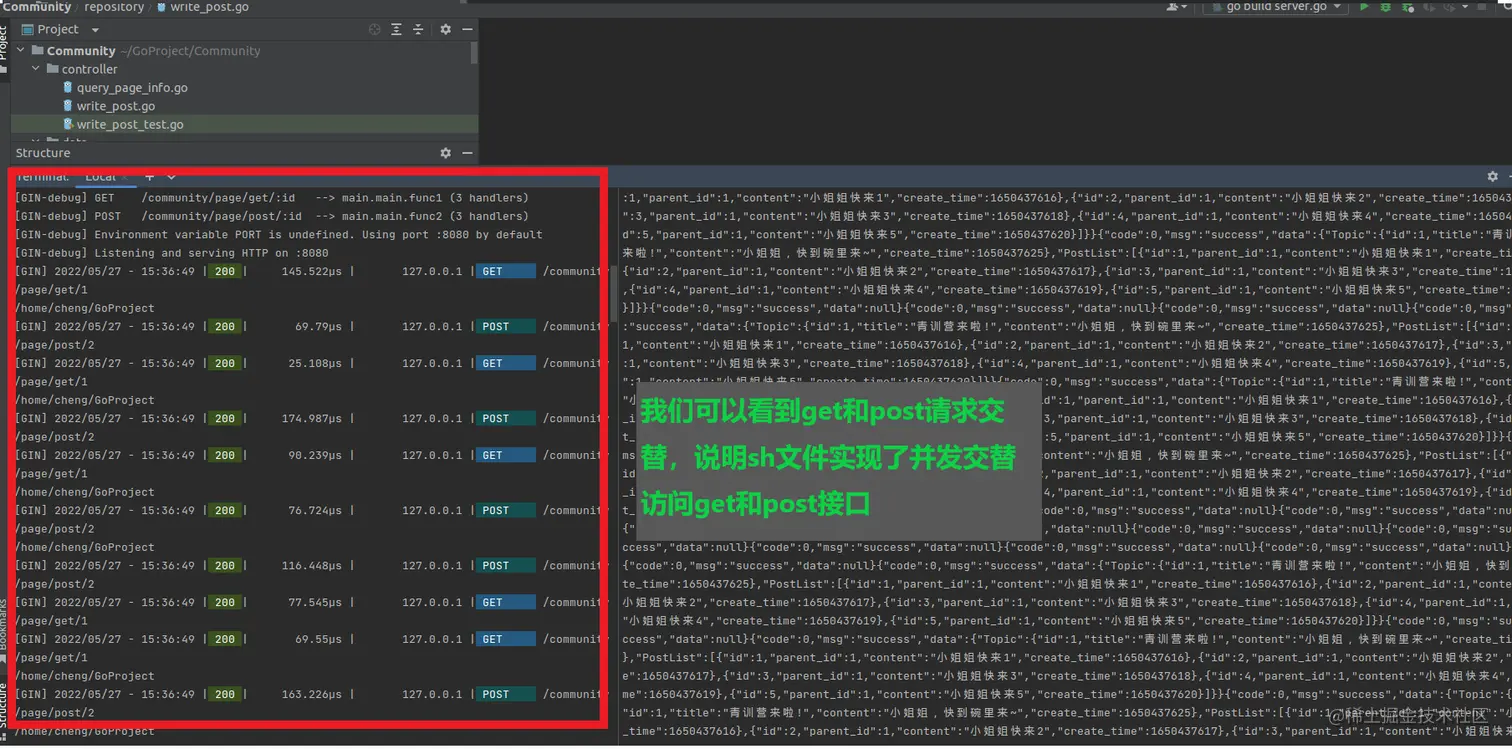Collapse the controller folder
1512x749 pixels.
36,70
